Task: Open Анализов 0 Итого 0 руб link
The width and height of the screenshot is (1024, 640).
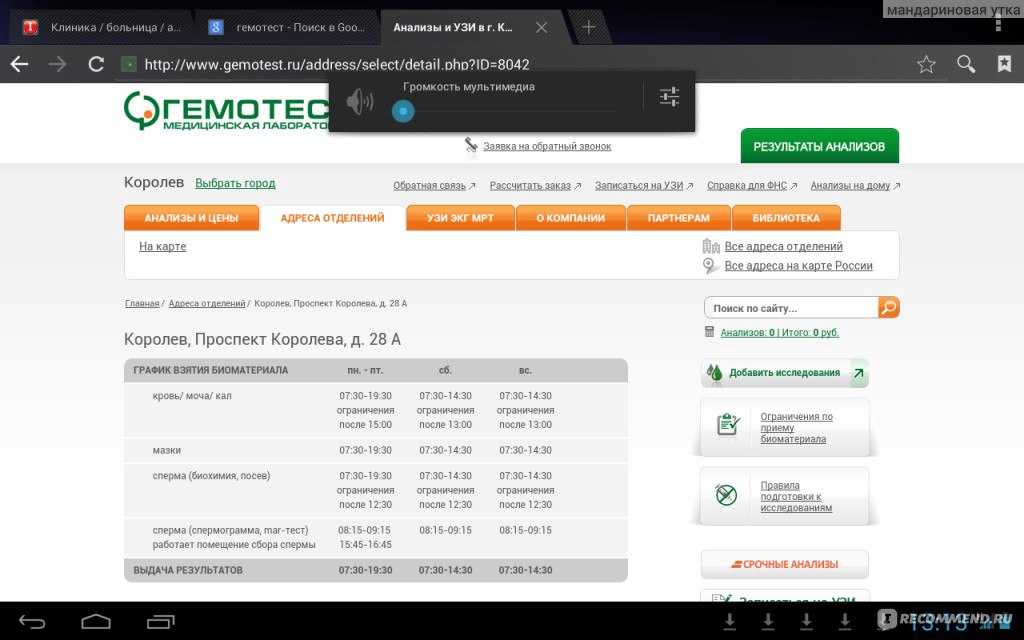Action: click(x=780, y=332)
